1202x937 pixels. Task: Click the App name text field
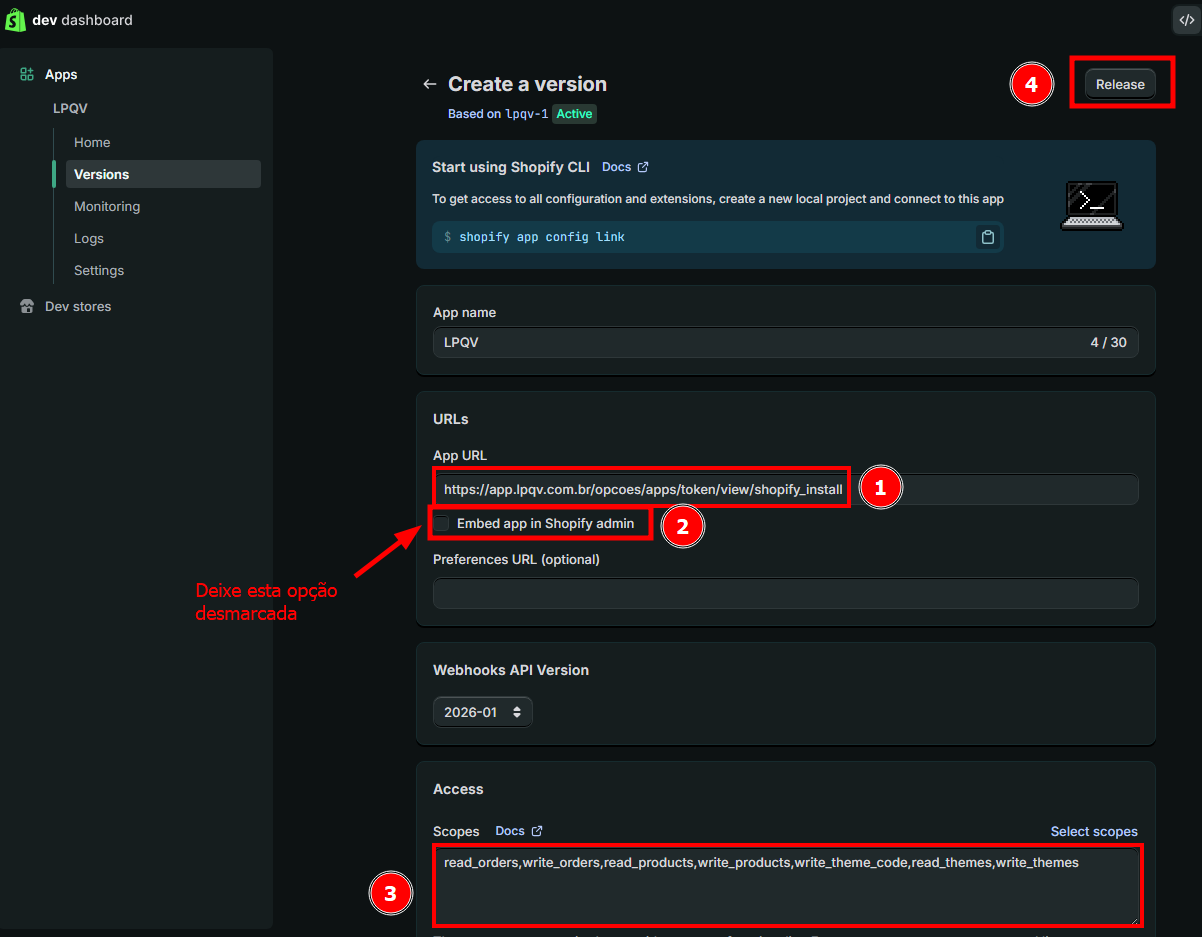[760, 343]
